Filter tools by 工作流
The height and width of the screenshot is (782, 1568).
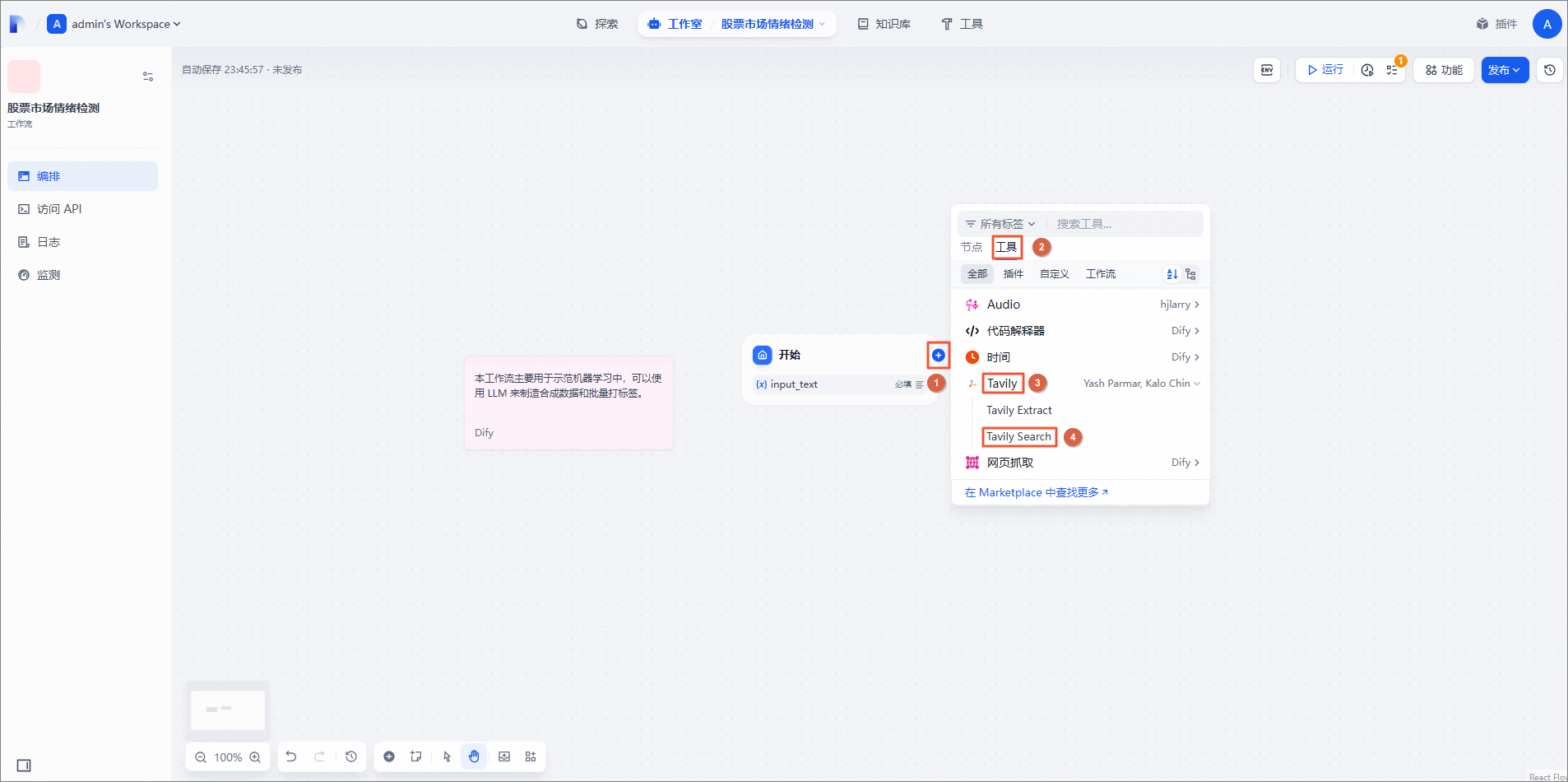click(x=1101, y=274)
